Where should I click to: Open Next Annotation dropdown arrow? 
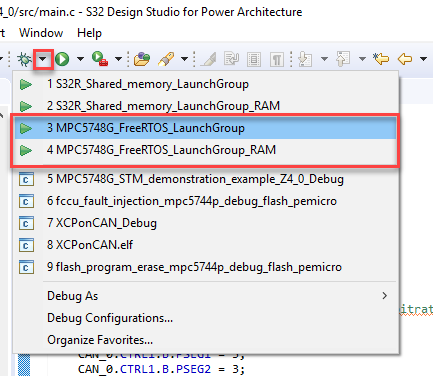(x=324, y=59)
